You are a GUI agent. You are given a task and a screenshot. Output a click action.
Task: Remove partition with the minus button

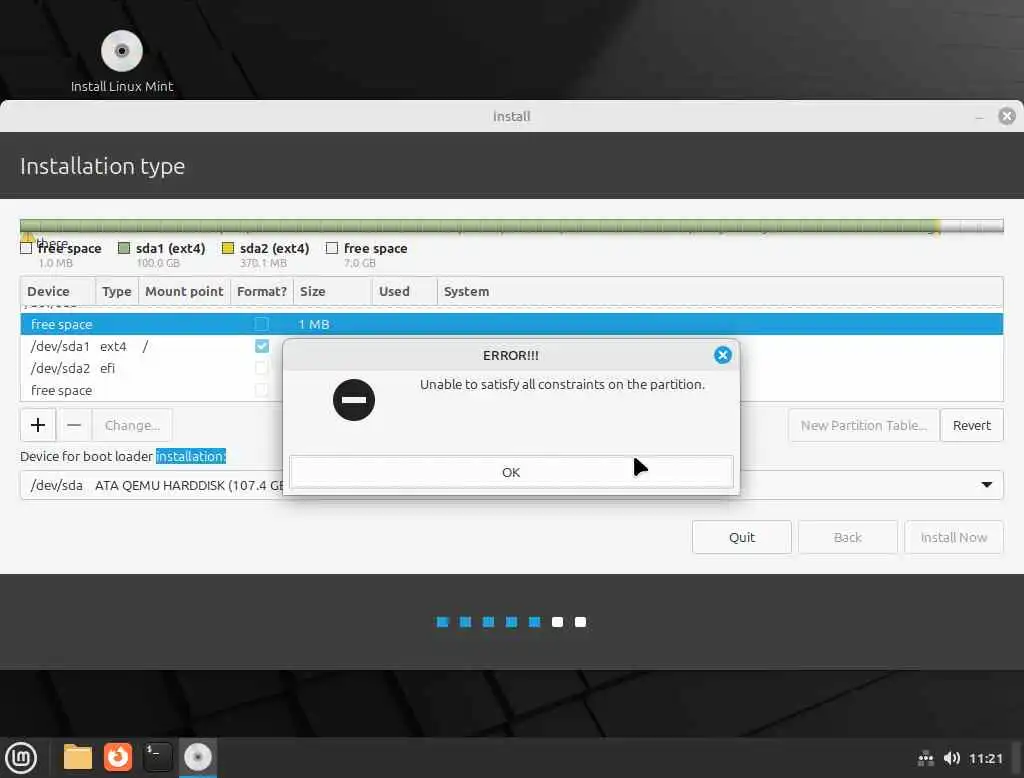[x=74, y=425]
